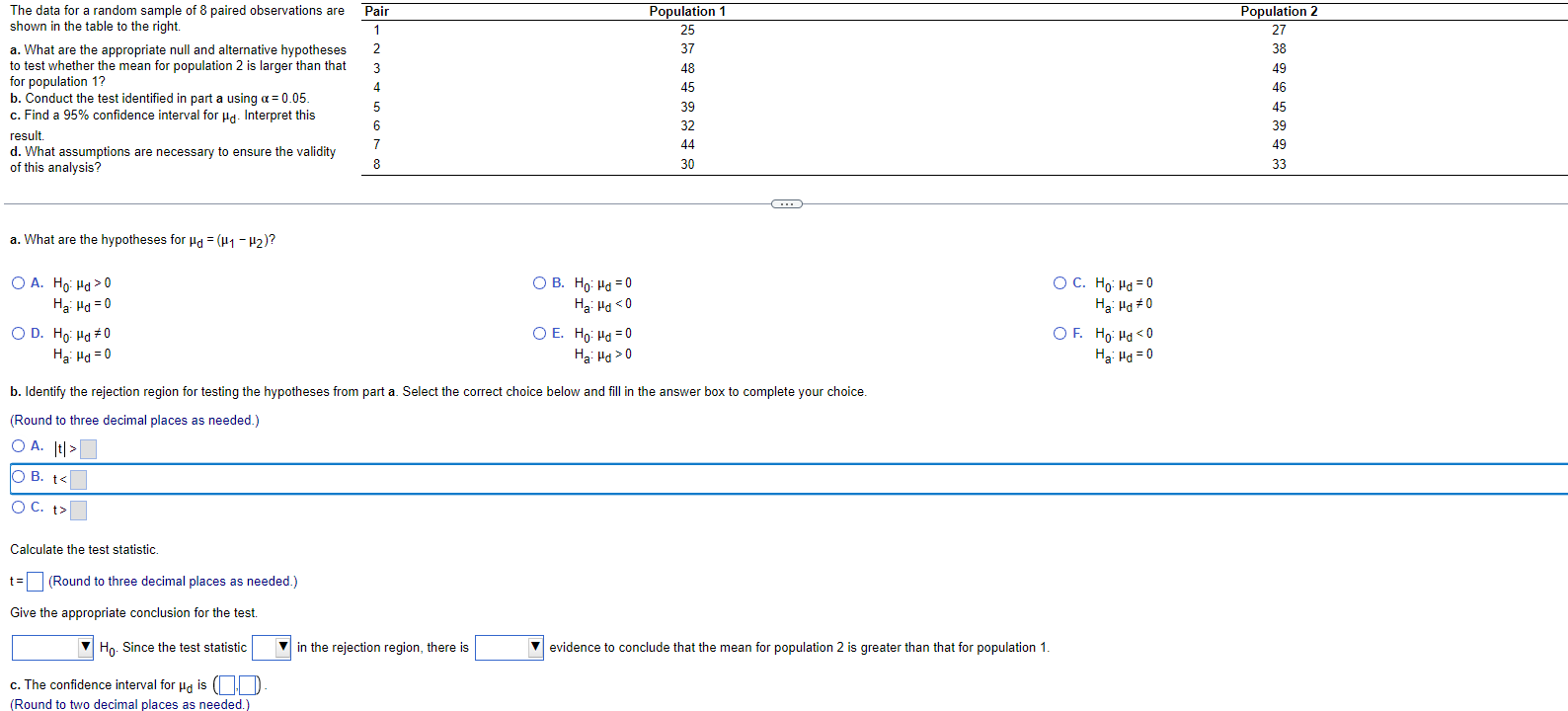The image size is (1568, 711).
Task: Click '(Round to two decimal places as needed.)' note
Action: [x=129, y=704]
